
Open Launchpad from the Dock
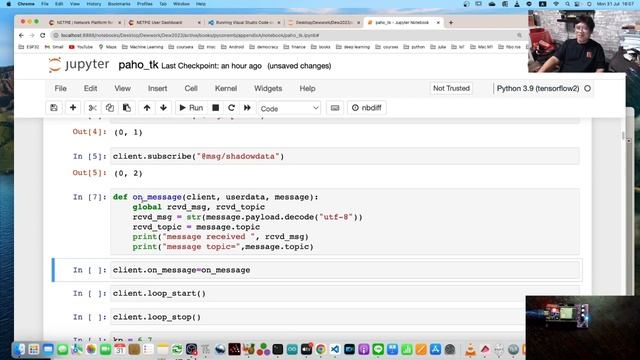click(34, 349)
